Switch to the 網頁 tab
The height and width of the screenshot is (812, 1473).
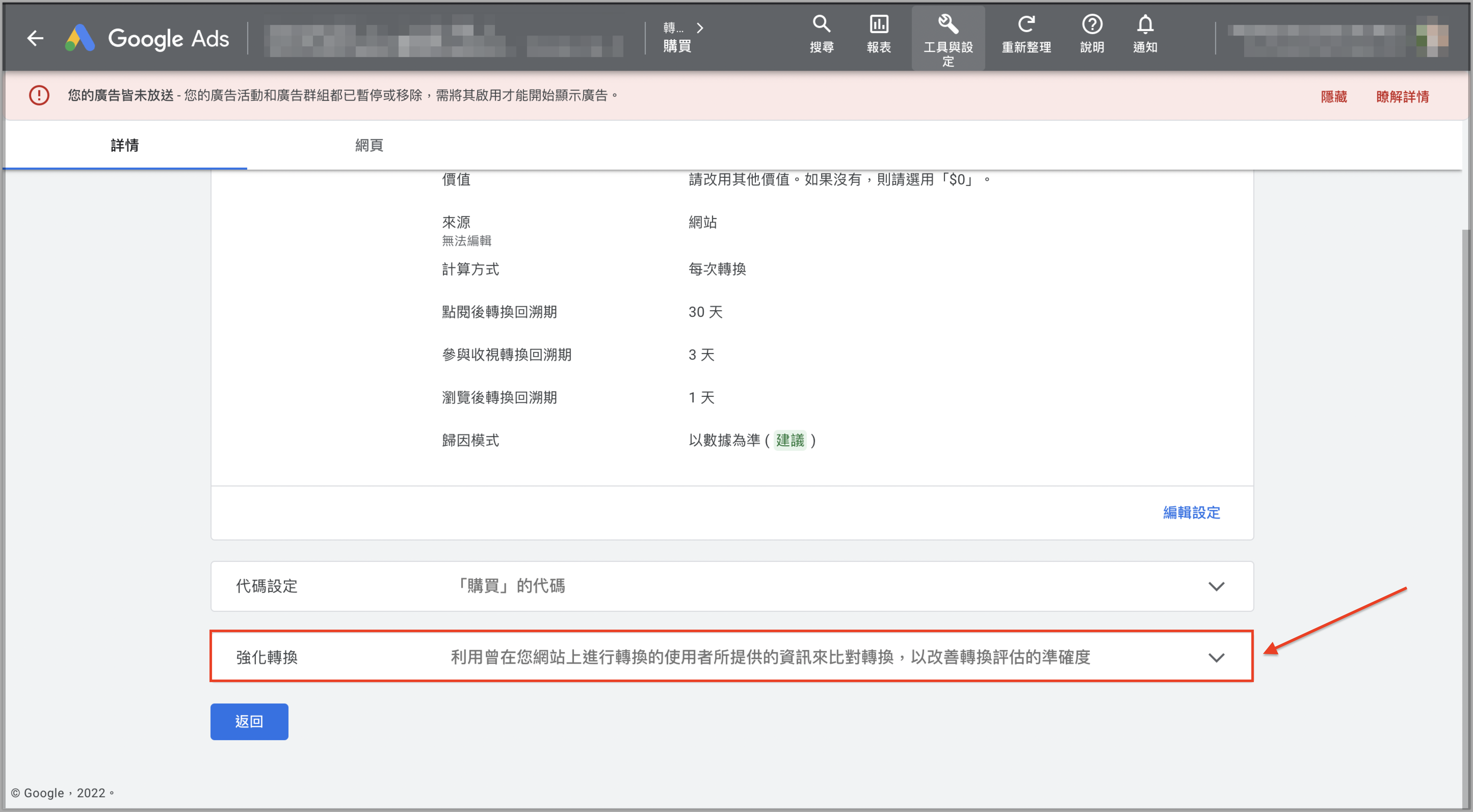click(x=369, y=145)
